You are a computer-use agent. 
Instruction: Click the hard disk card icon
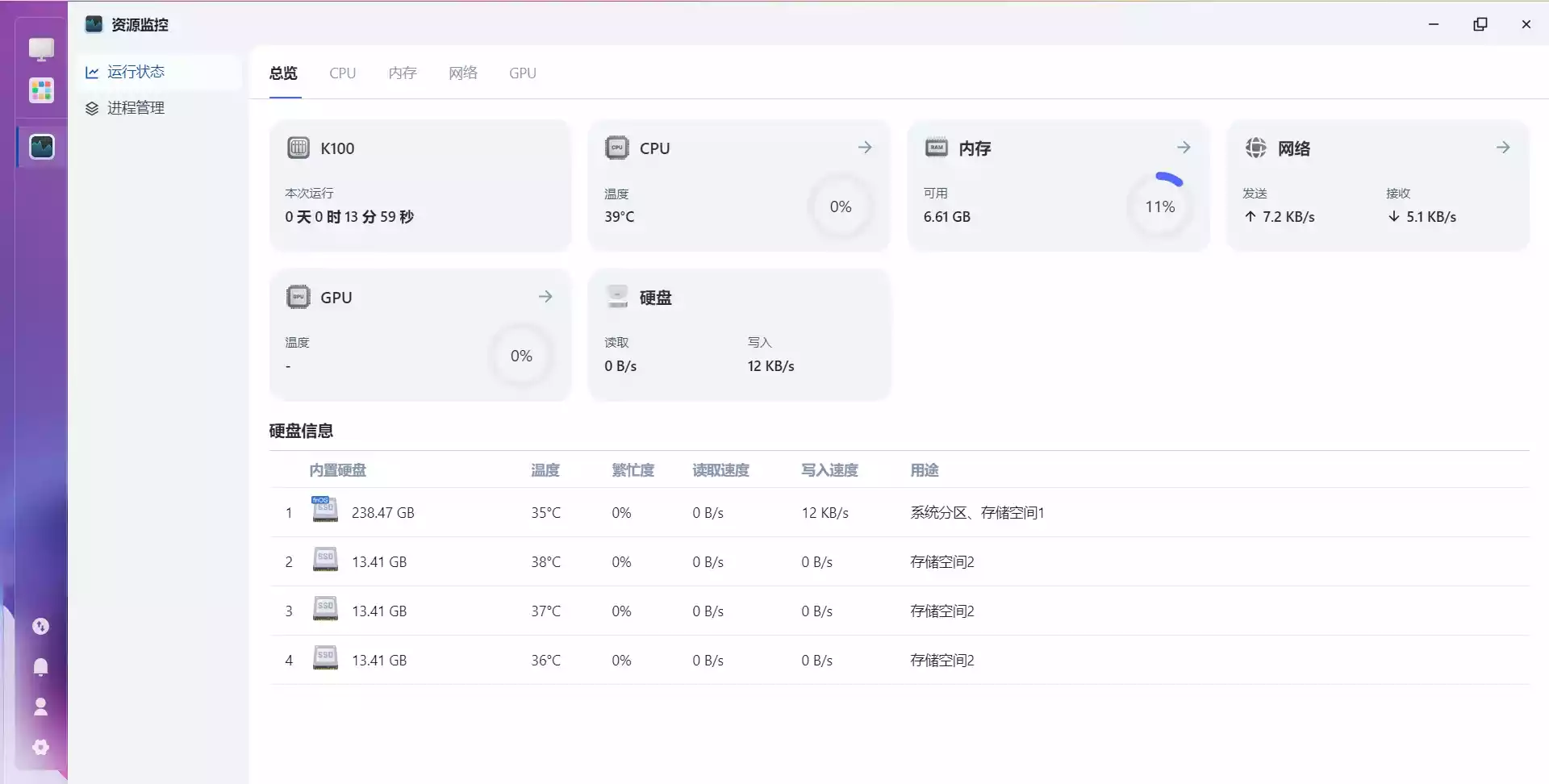[x=617, y=296]
